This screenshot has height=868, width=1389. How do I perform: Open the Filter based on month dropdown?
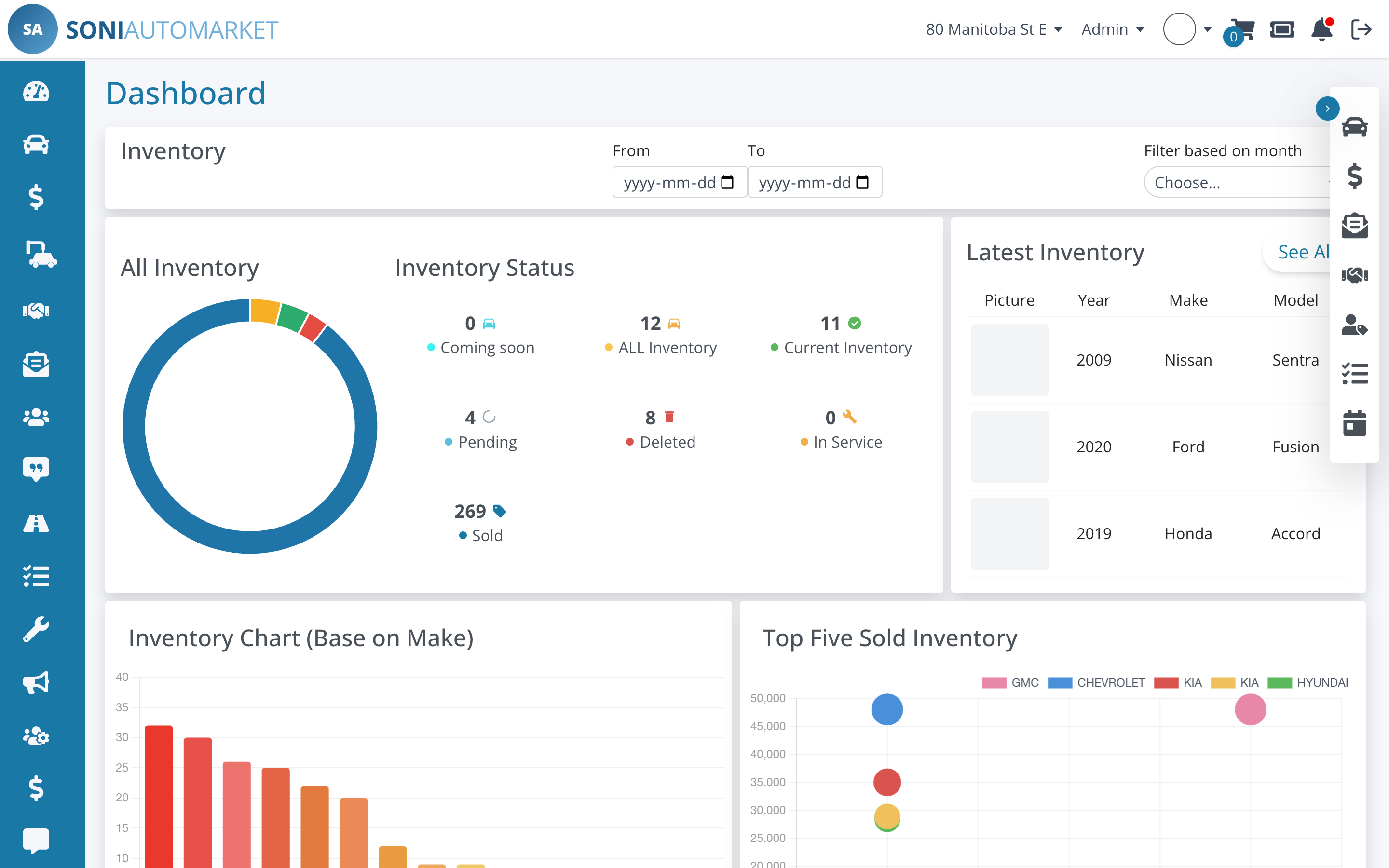pos(1237,183)
